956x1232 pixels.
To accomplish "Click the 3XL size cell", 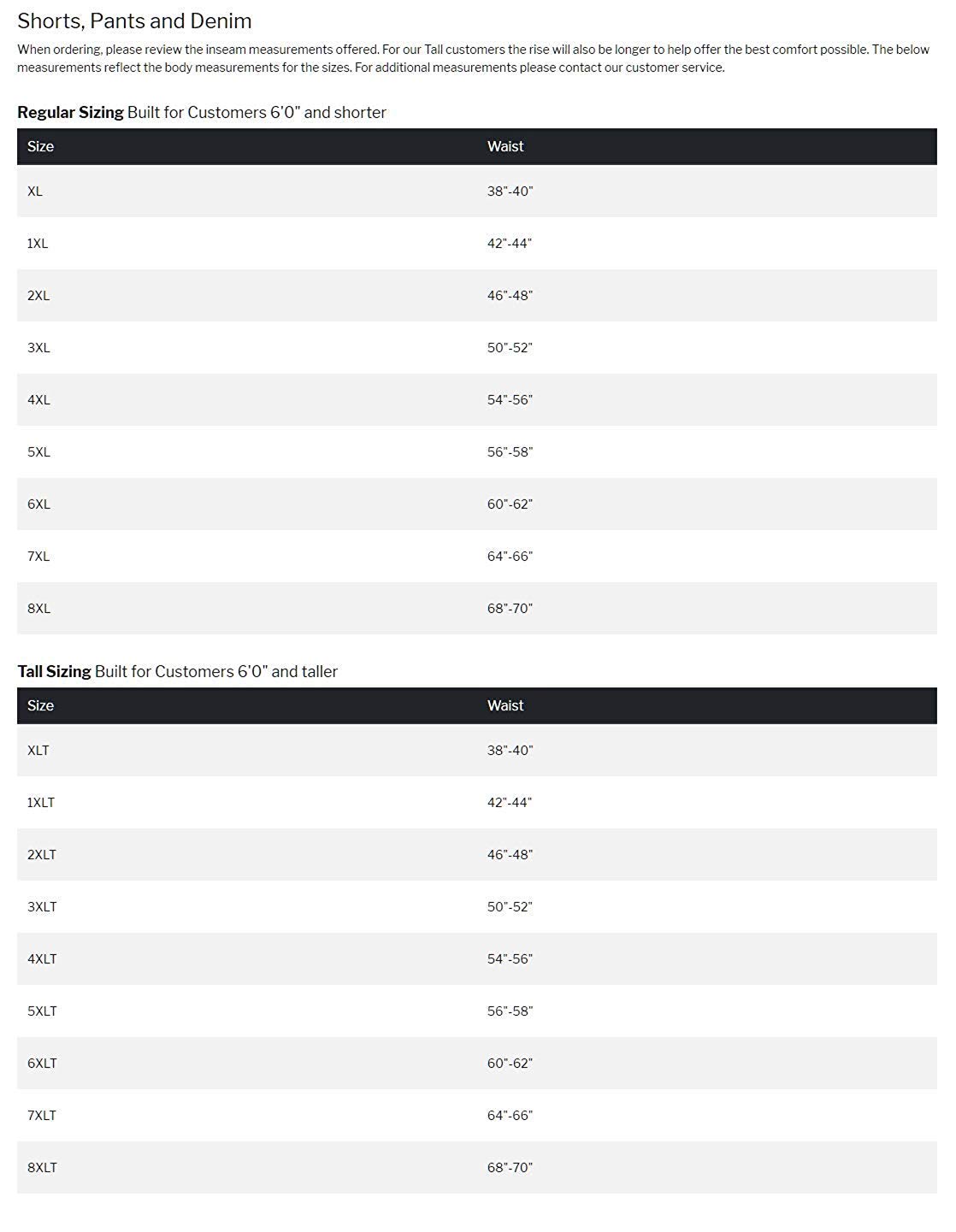I will point(38,348).
